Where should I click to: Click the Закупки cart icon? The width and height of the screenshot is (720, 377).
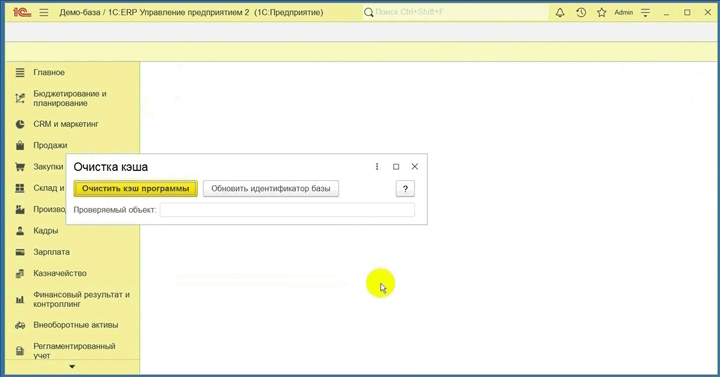(20, 167)
